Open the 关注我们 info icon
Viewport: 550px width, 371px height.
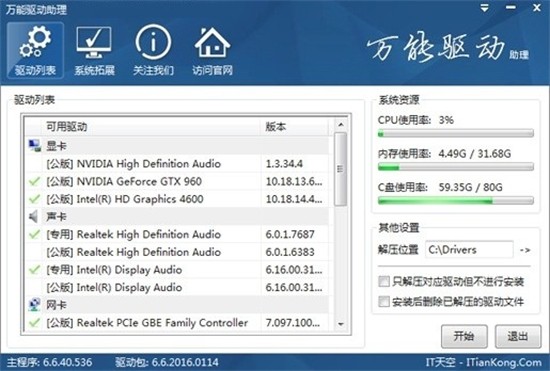click(153, 50)
